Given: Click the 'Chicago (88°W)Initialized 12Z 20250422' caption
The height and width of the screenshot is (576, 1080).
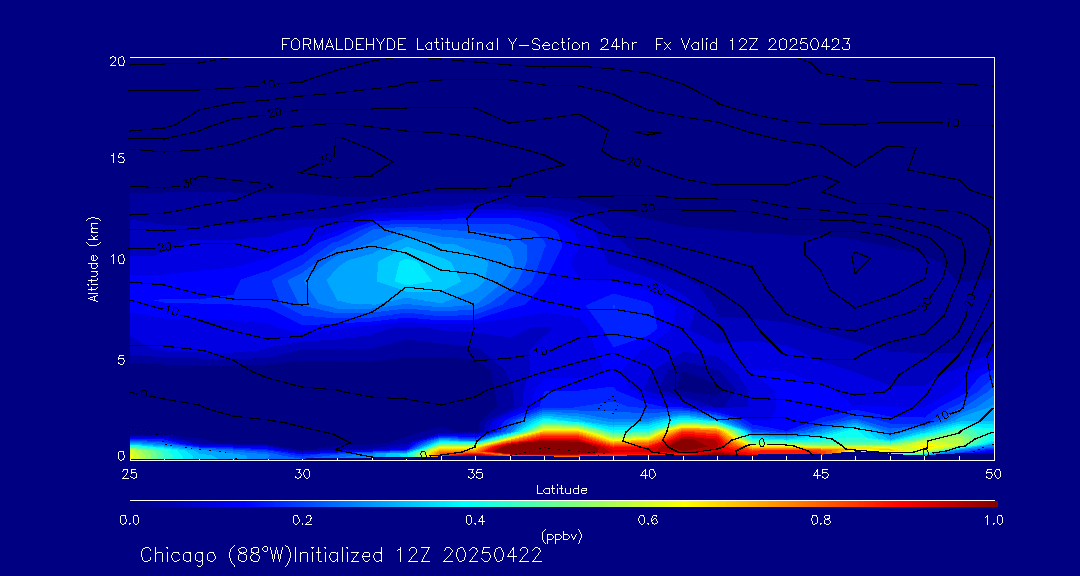Looking at the screenshot, I should click(342, 555).
